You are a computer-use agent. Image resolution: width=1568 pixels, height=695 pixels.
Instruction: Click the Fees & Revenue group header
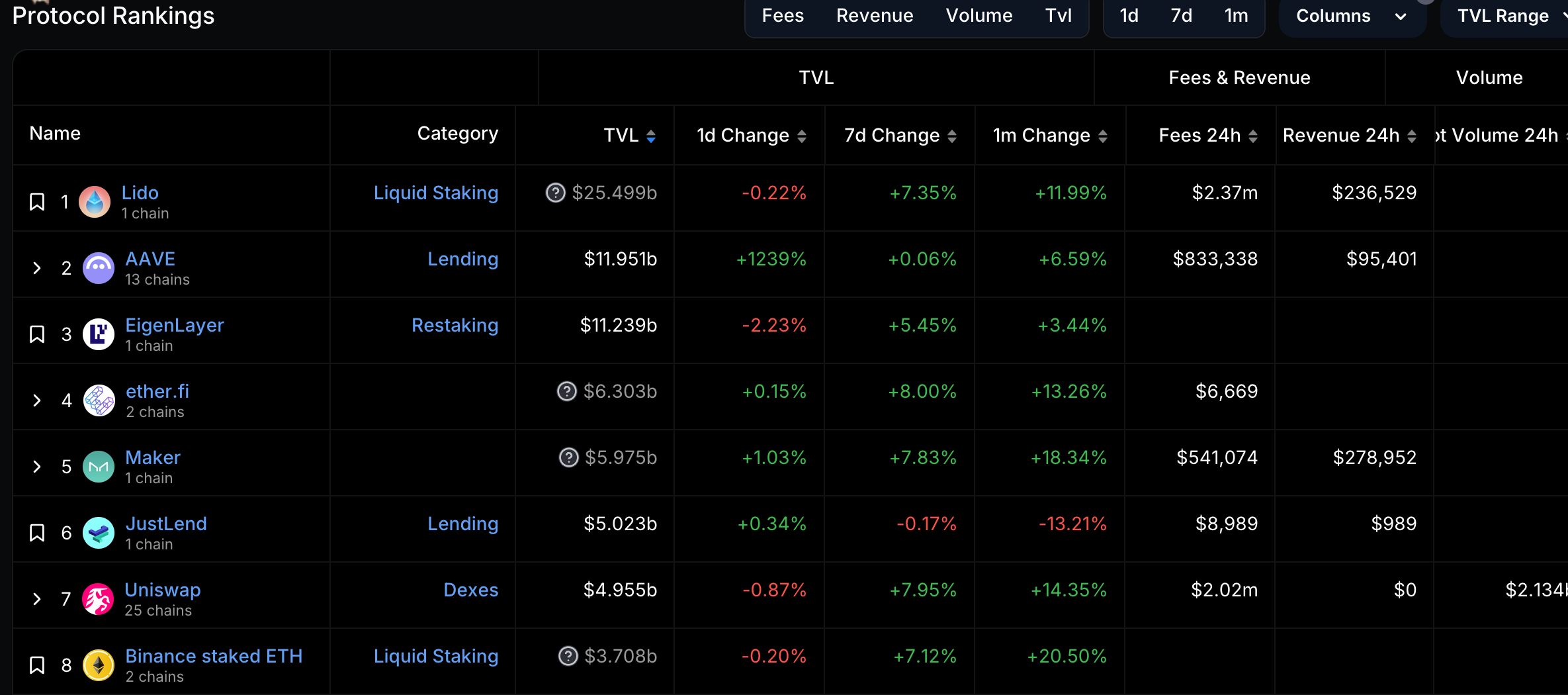[1239, 77]
